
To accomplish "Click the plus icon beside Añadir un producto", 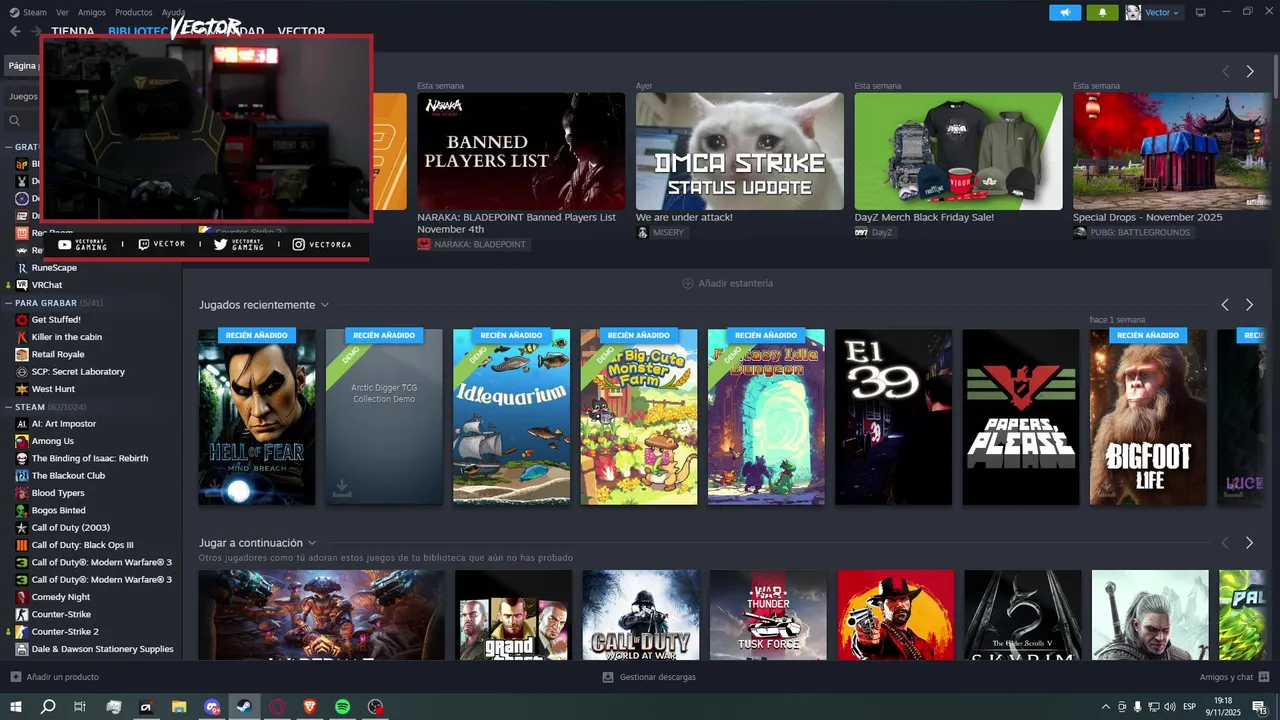I will [15, 677].
